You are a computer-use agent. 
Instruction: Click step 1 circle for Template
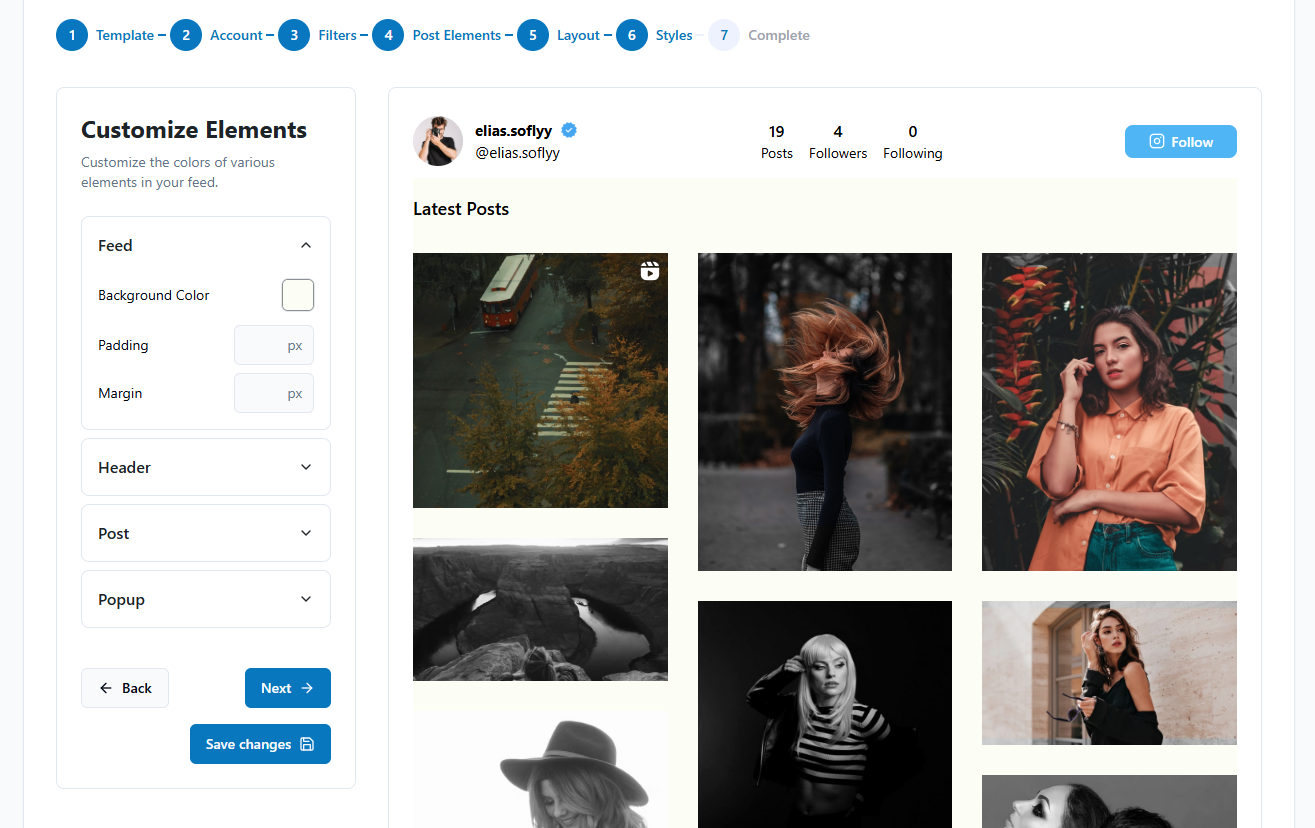point(72,35)
